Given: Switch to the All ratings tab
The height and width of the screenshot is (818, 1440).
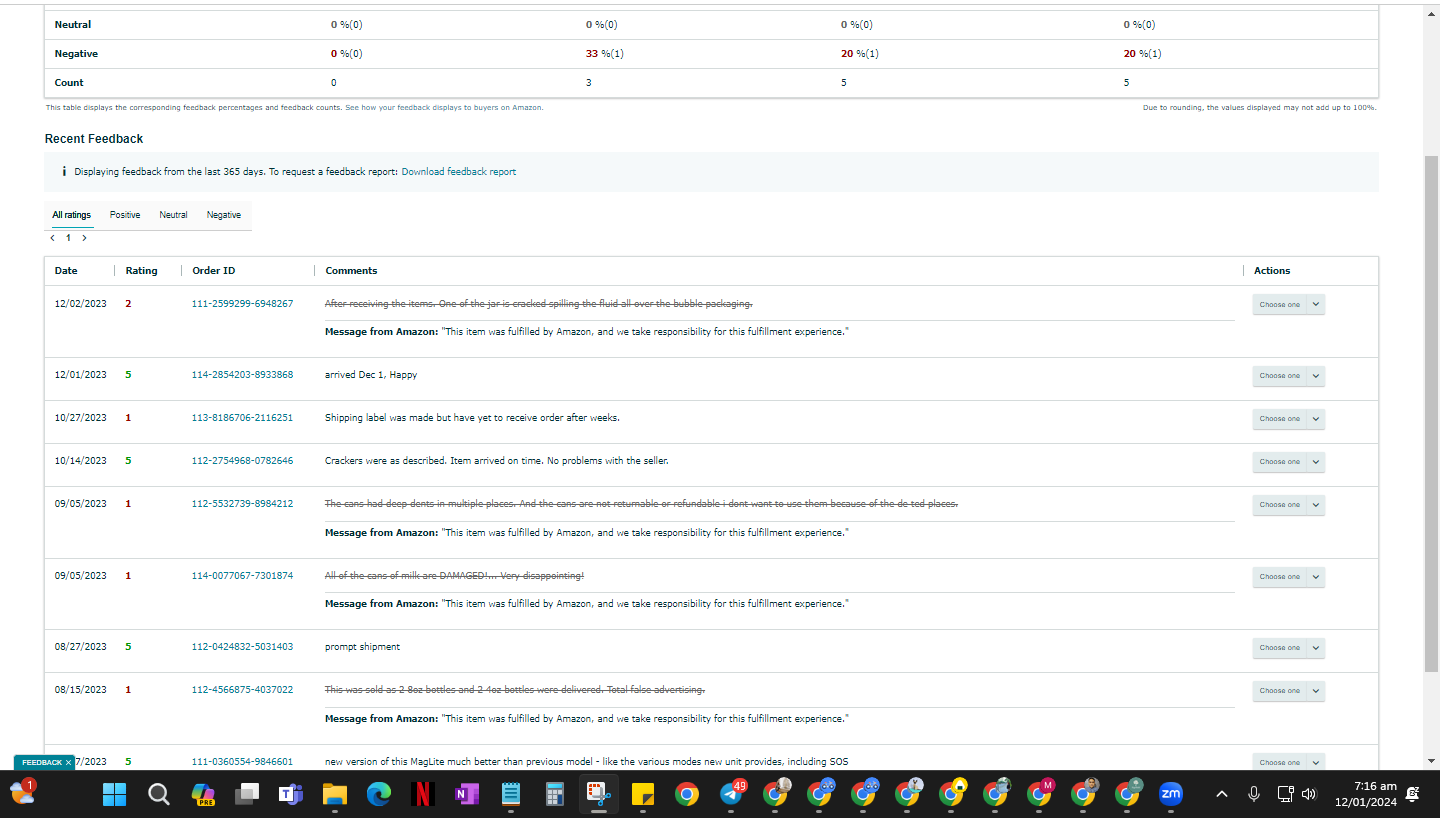Looking at the screenshot, I should coord(72,215).
